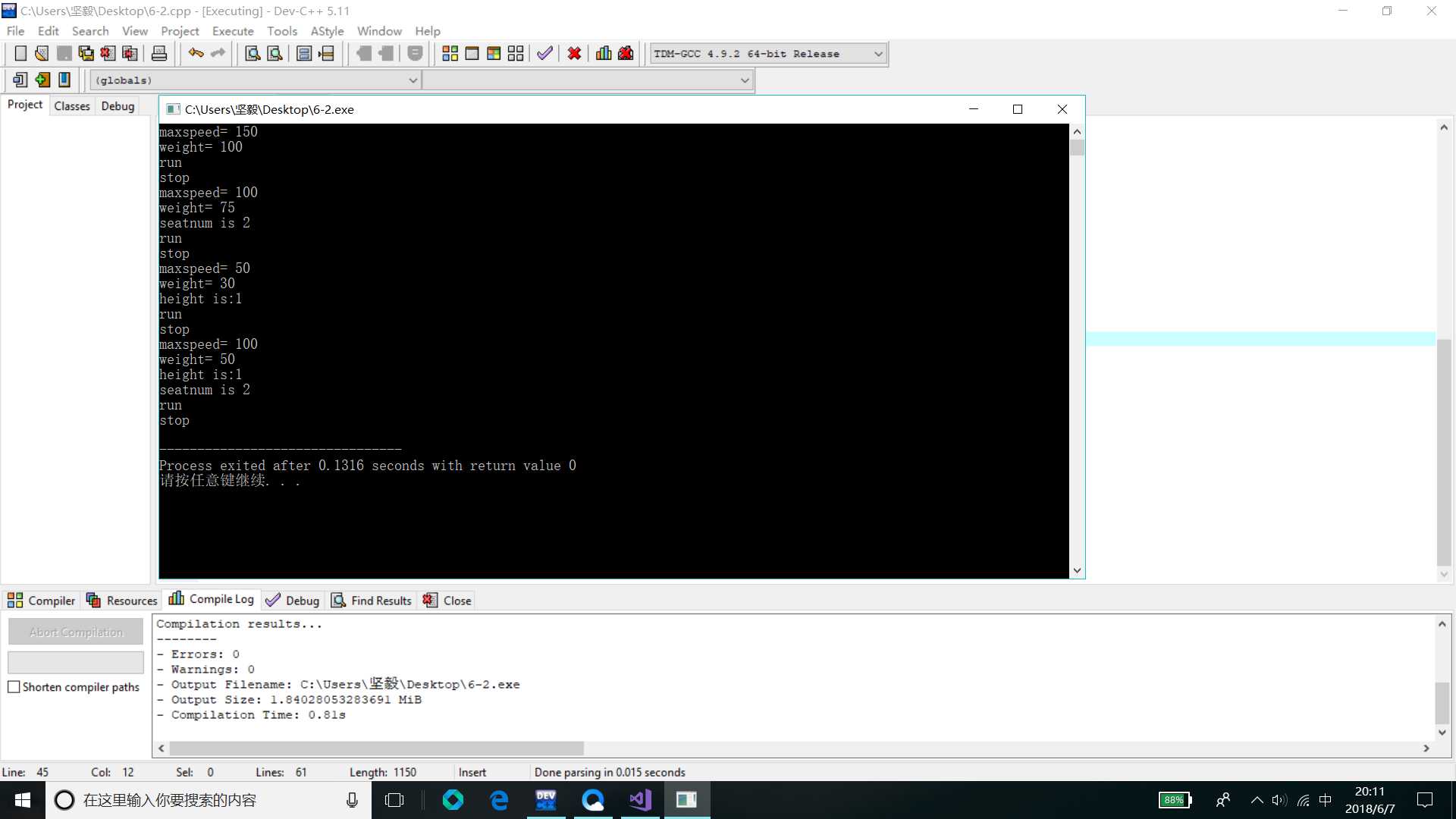Screen dimensions: 1456x819
Task: Open the Execute menu
Action: pyautogui.click(x=232, y=30)
